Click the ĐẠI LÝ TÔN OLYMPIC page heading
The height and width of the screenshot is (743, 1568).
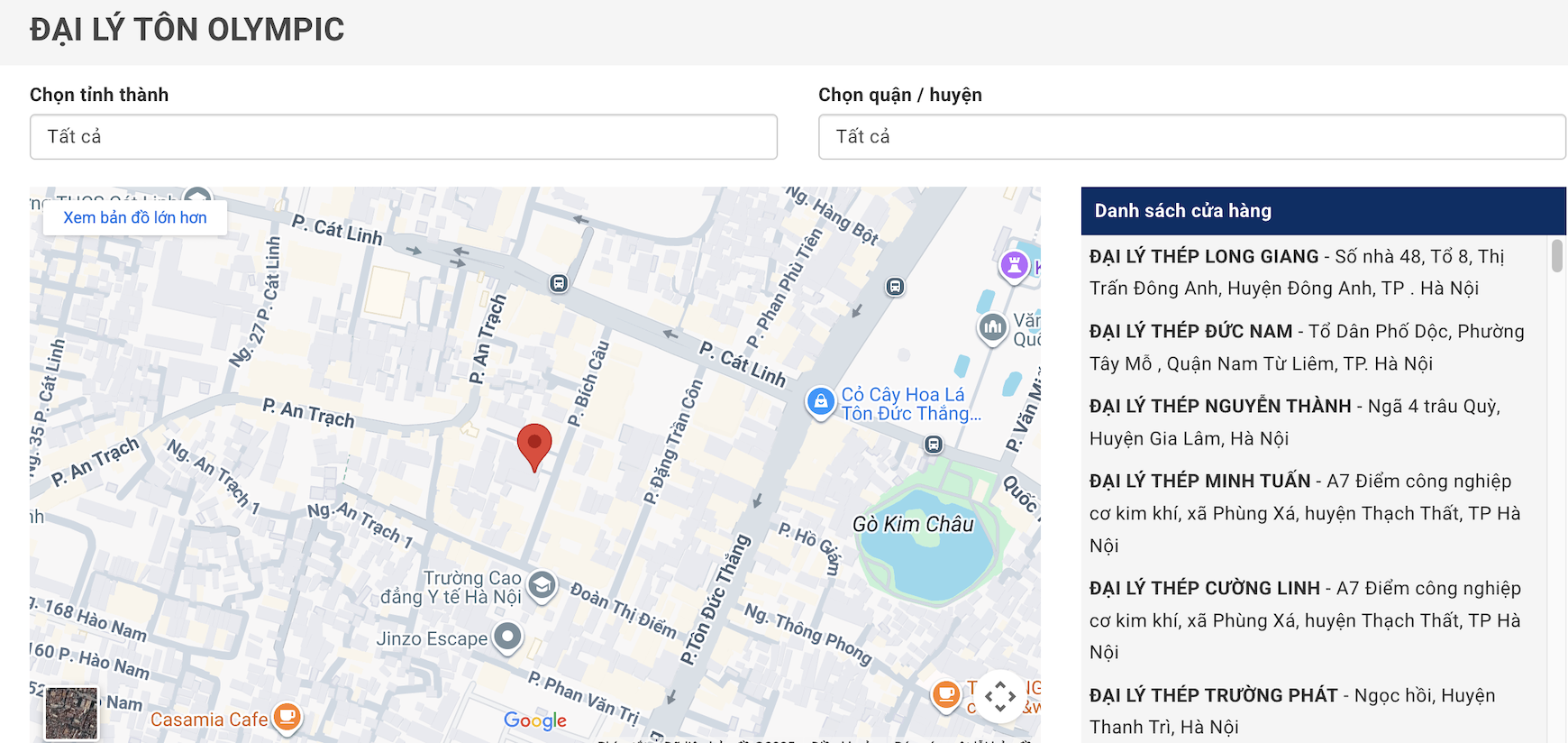pyautogui.click(x=187, y=30)
